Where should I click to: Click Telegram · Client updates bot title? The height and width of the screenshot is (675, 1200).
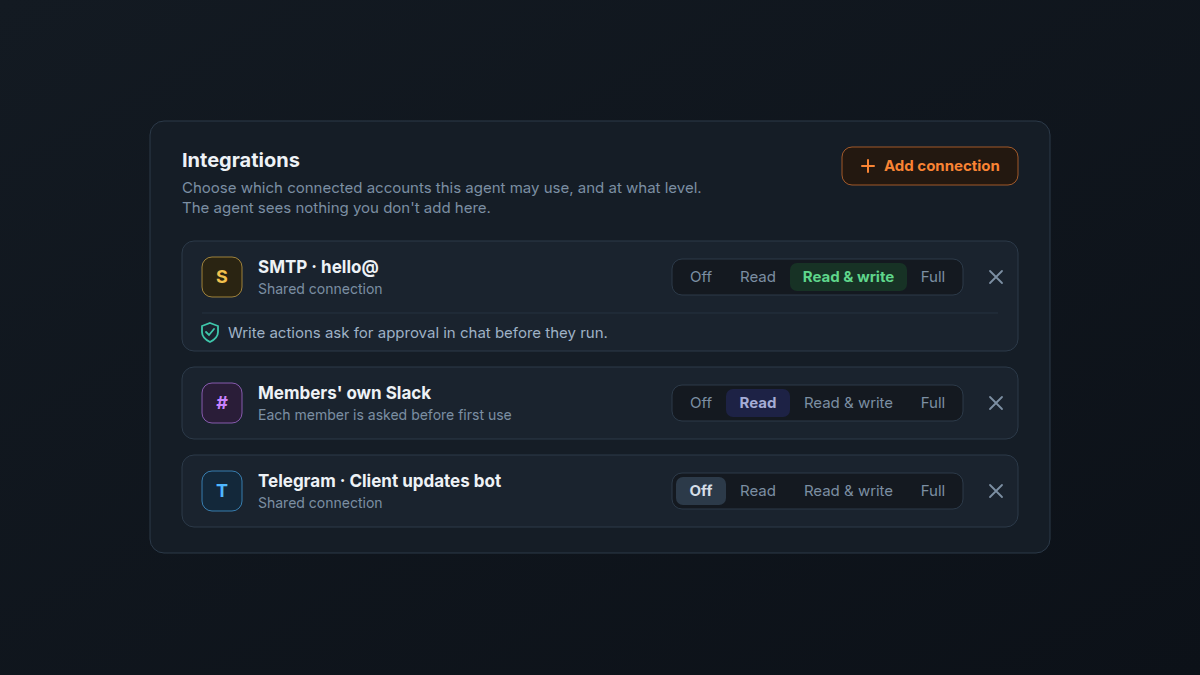tap(380, 481)
